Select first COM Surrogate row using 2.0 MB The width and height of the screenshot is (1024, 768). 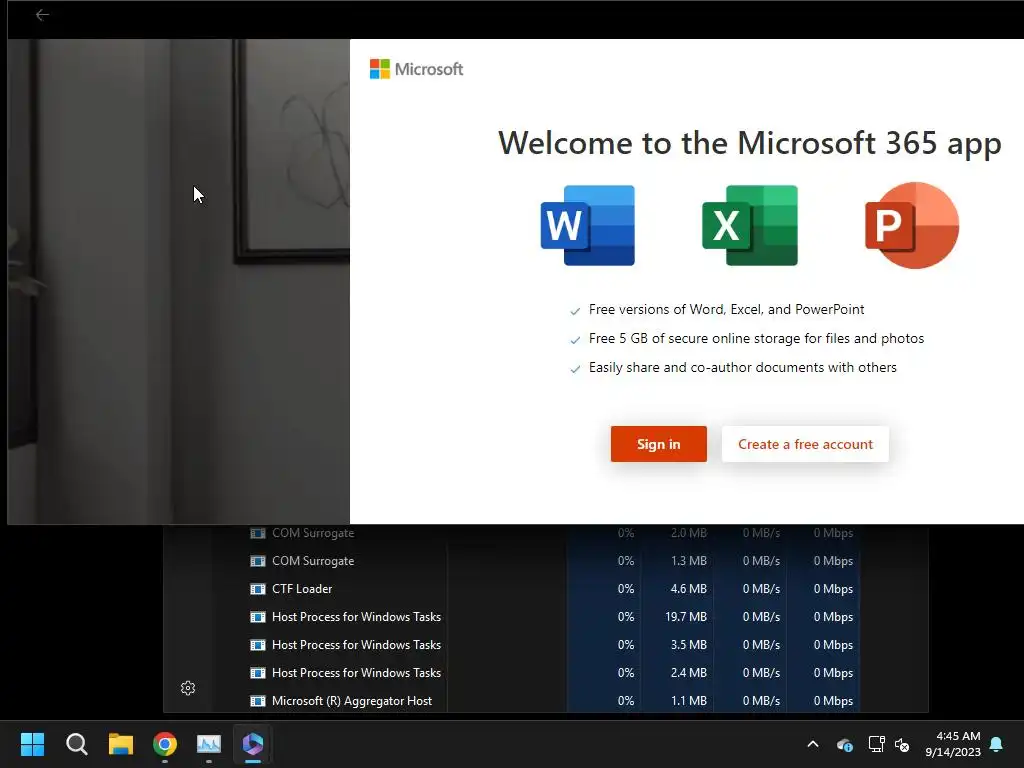click(x=555, y=533)
